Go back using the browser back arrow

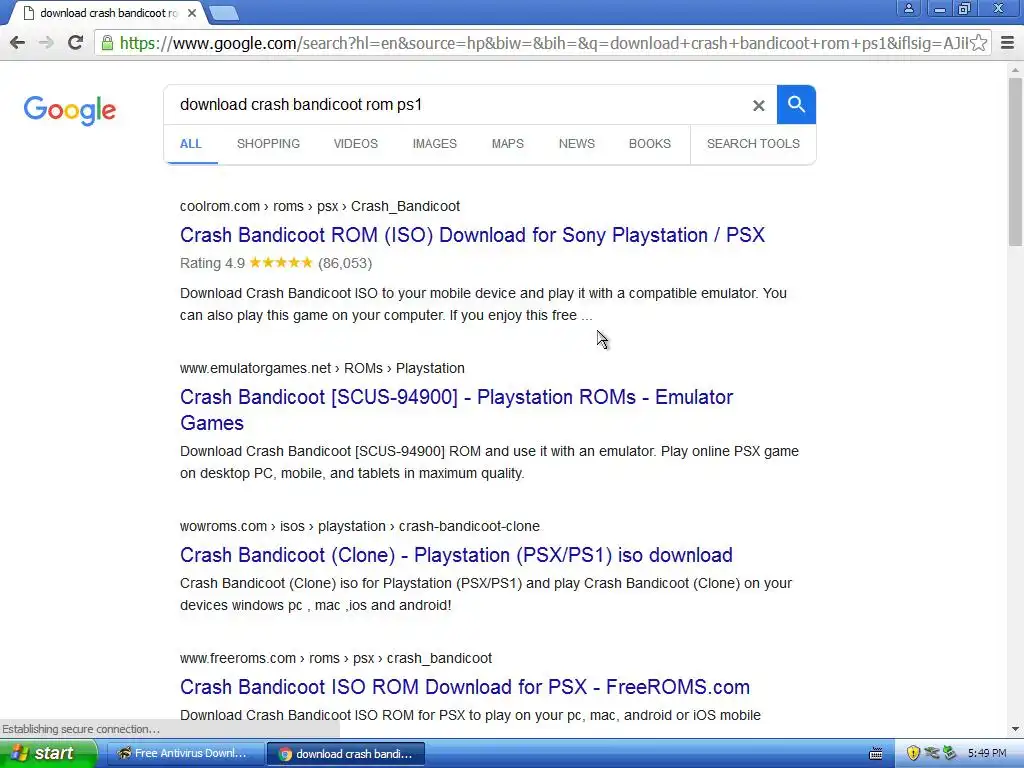coord(18,43)
